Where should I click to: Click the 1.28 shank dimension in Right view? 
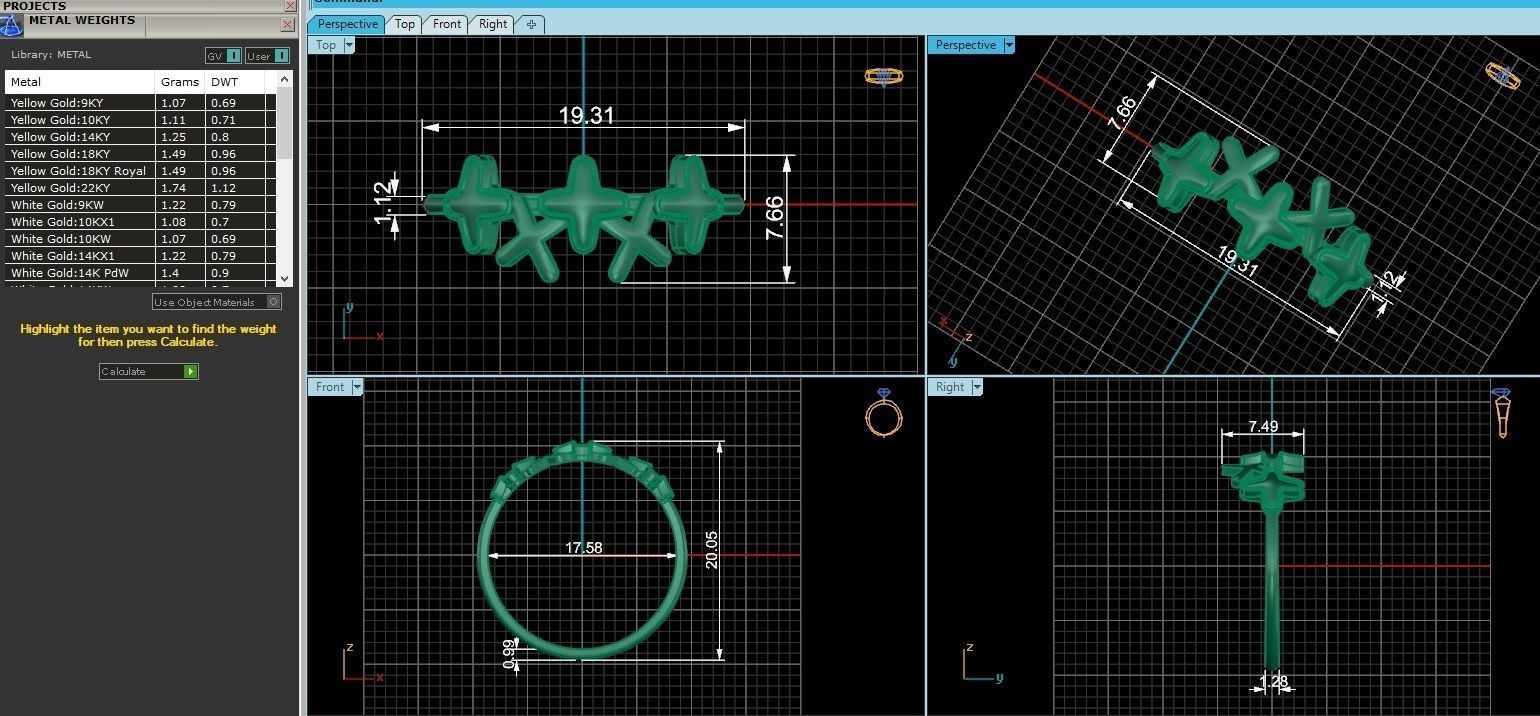(x=1274, y=682)
